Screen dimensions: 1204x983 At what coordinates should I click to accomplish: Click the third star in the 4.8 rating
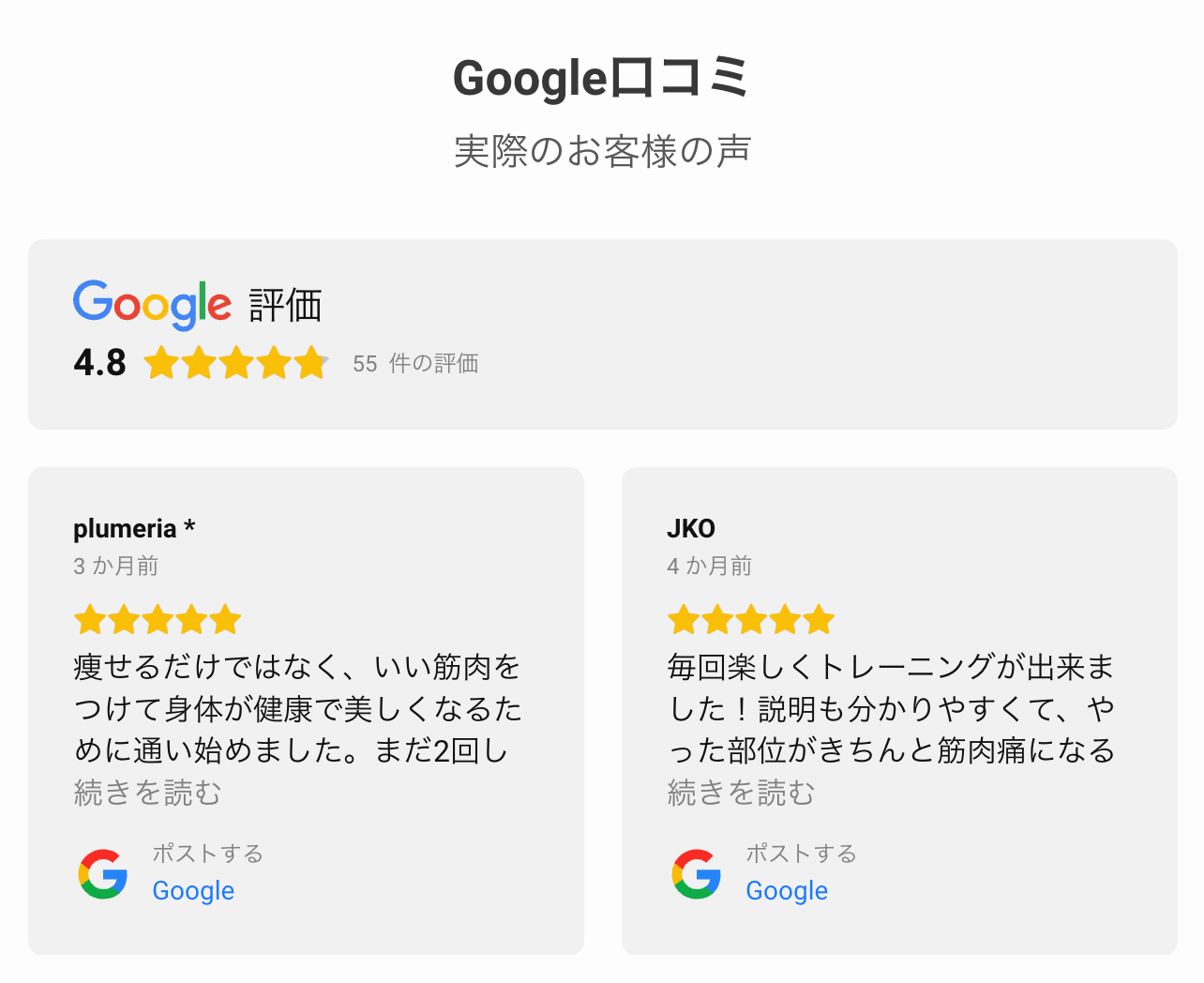(x=235, y=363)
